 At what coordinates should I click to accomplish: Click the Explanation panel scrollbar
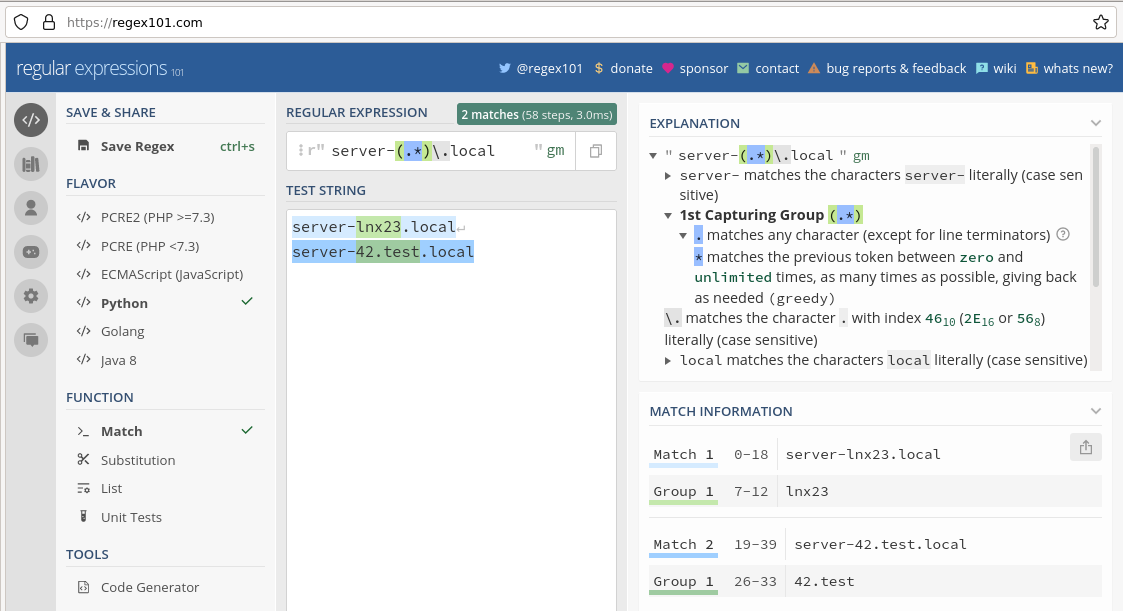pos(1096,215)
